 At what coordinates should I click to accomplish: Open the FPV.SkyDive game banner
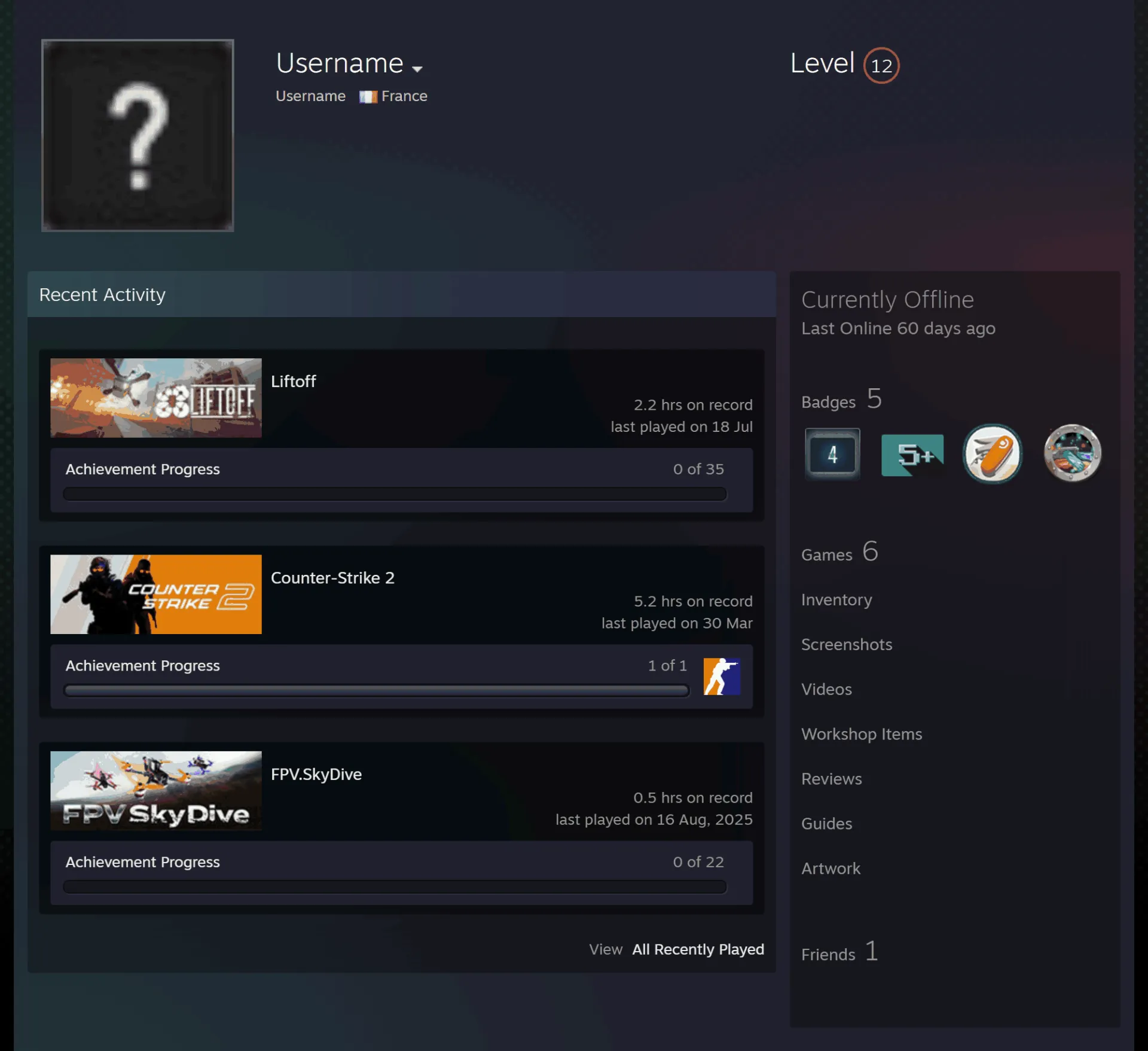coord(156,791)
